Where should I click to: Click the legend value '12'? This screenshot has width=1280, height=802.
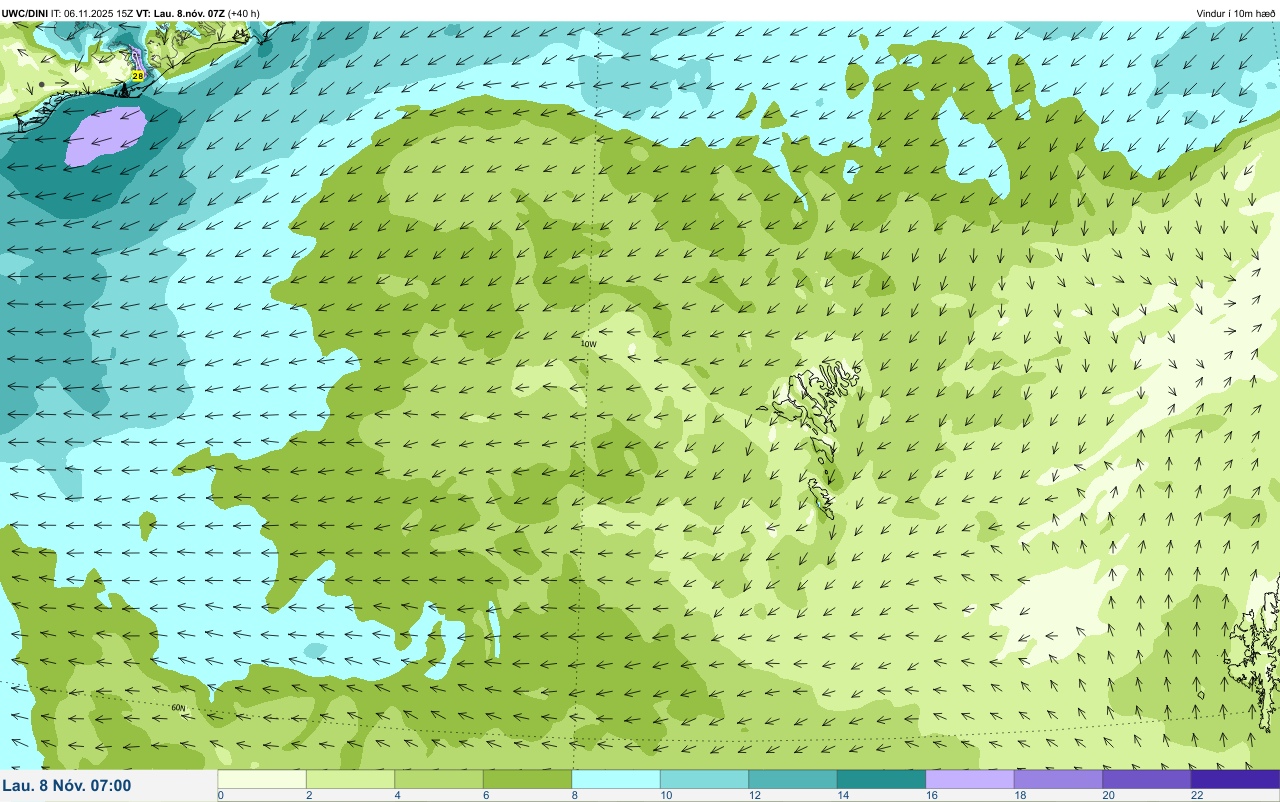tap(754, 795)
